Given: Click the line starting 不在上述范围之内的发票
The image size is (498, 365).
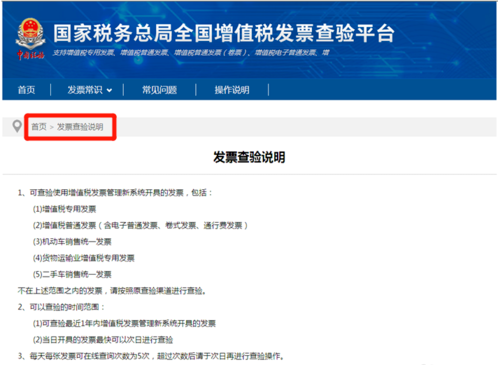Looking at the screenshot, I should point(112,291).
